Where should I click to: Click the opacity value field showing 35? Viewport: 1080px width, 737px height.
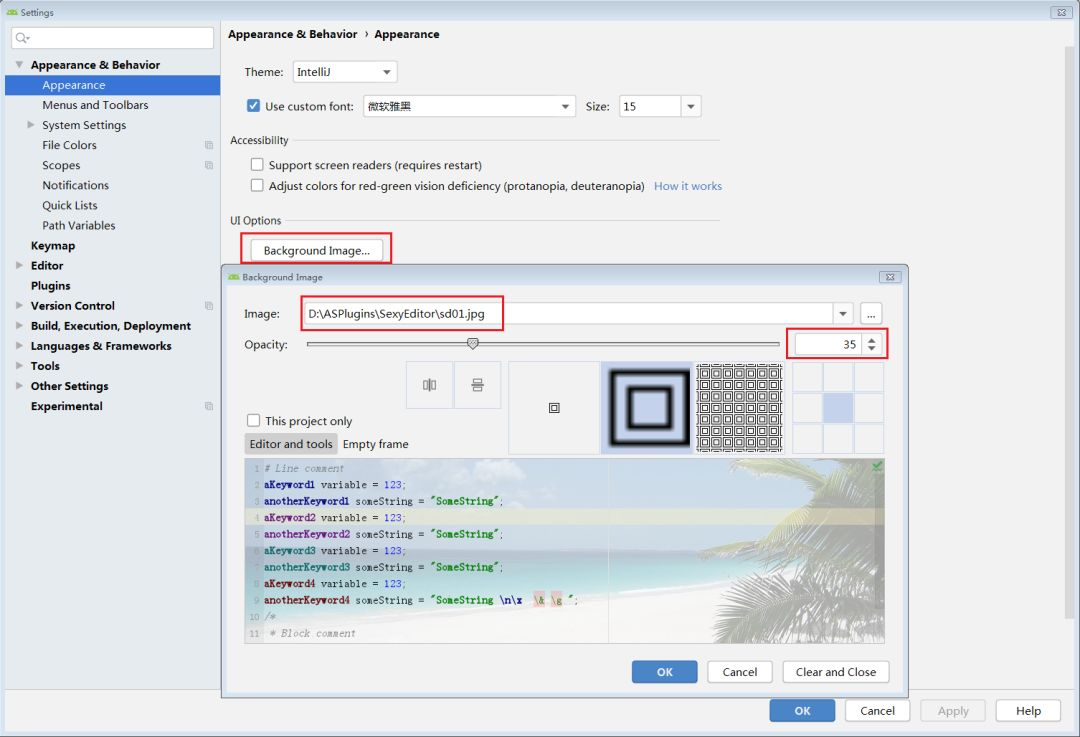pos(829,344)
